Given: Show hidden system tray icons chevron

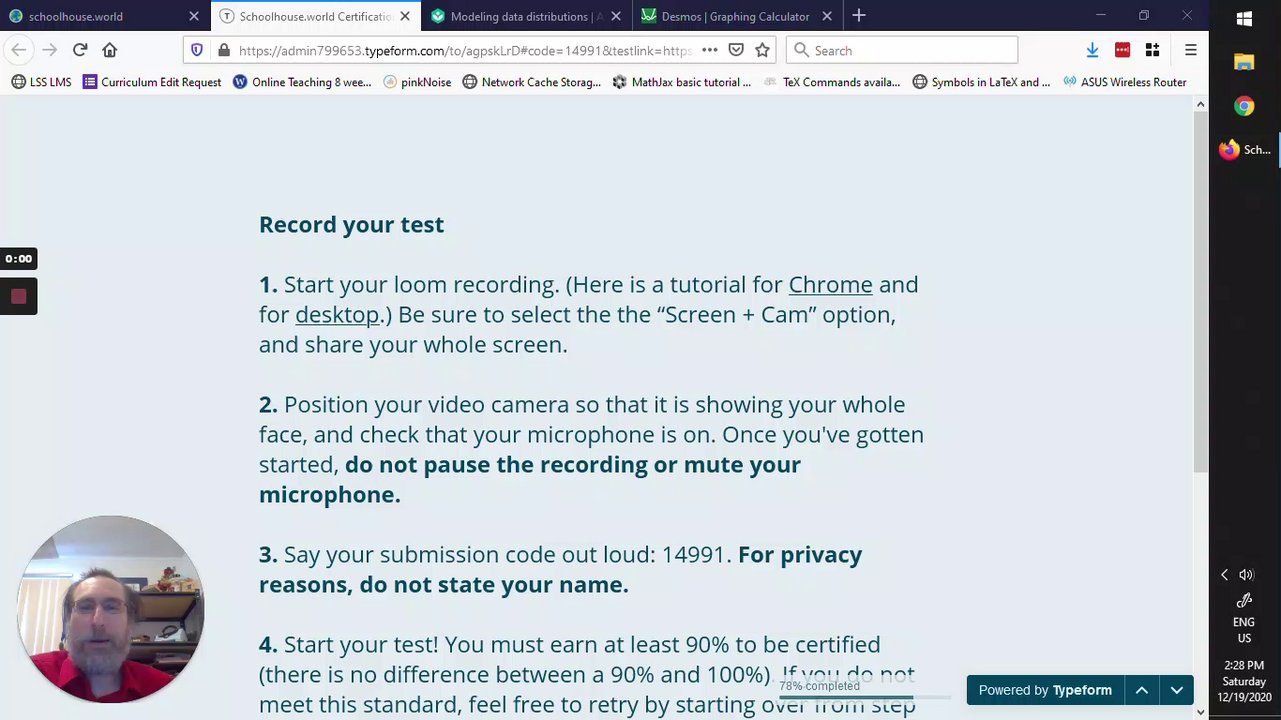Looking at the screenshot, I should [x=1224, y=574].
